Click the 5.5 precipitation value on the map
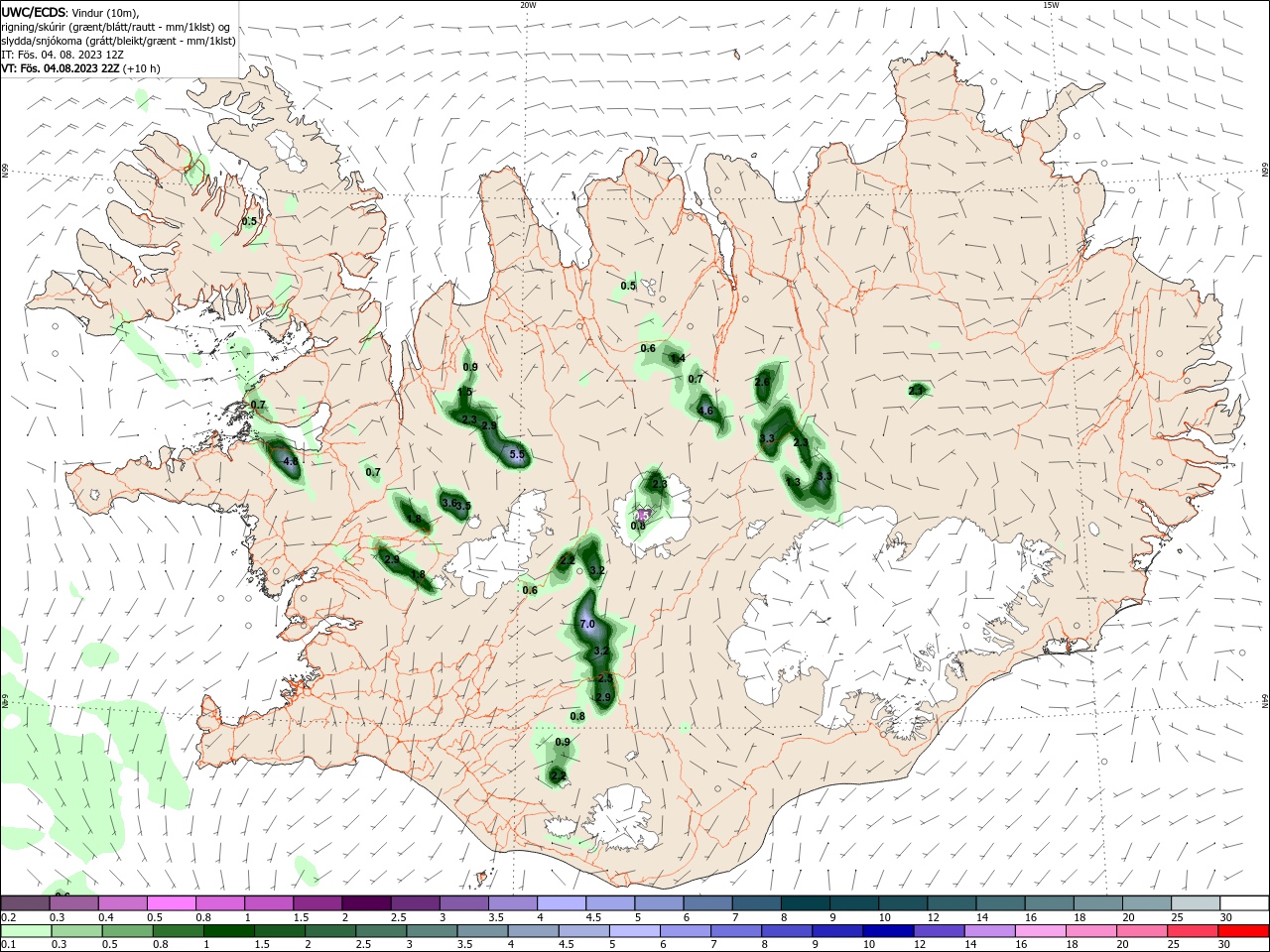This screenshot has width=1270, height=952. click(517, 454)
